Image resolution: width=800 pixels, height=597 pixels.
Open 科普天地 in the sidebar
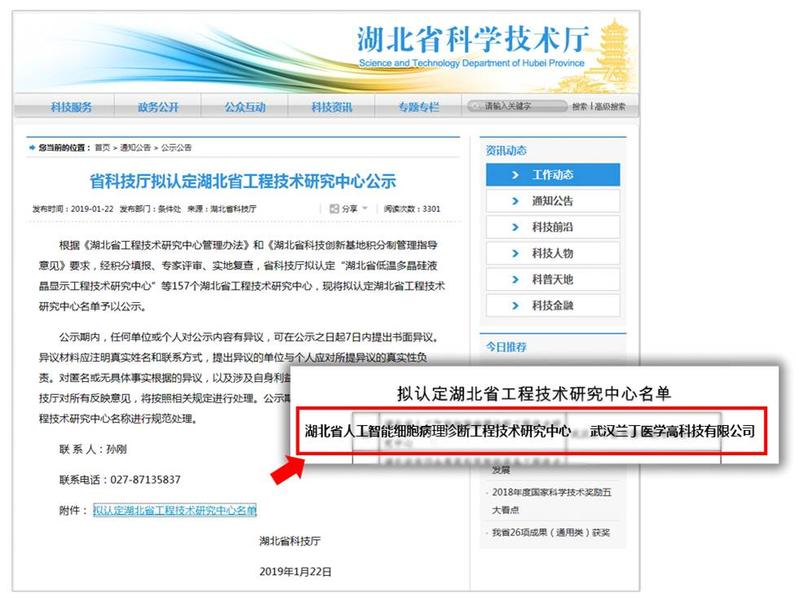(x=553, y=279)
